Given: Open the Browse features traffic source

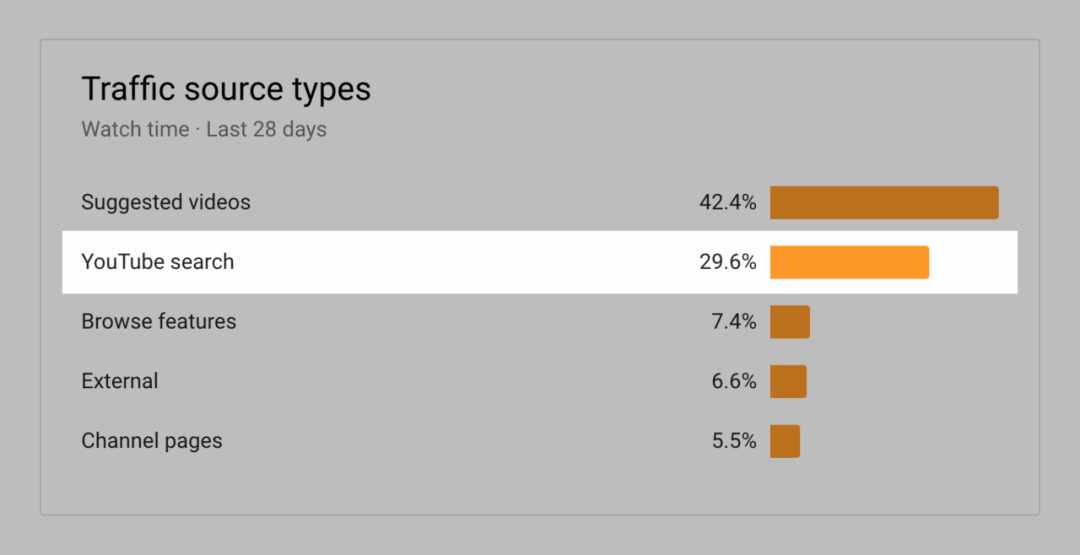Looking at the screenshot, I should (x=158, y=322).
